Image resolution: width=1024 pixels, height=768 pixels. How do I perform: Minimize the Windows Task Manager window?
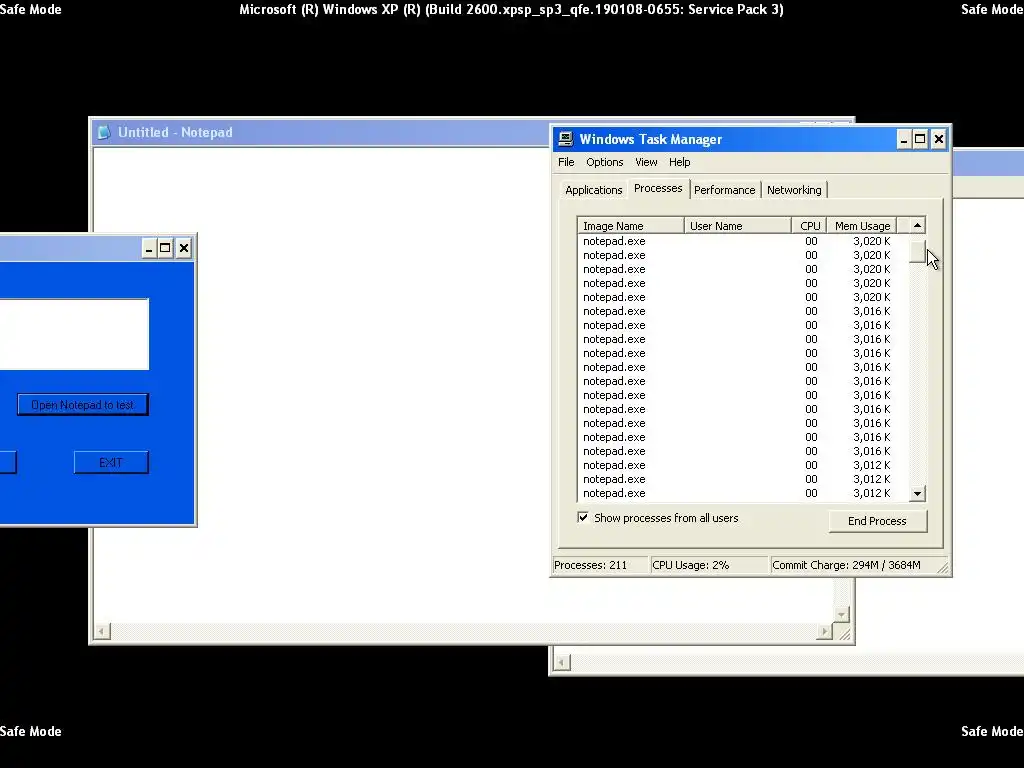click(904, 139)
